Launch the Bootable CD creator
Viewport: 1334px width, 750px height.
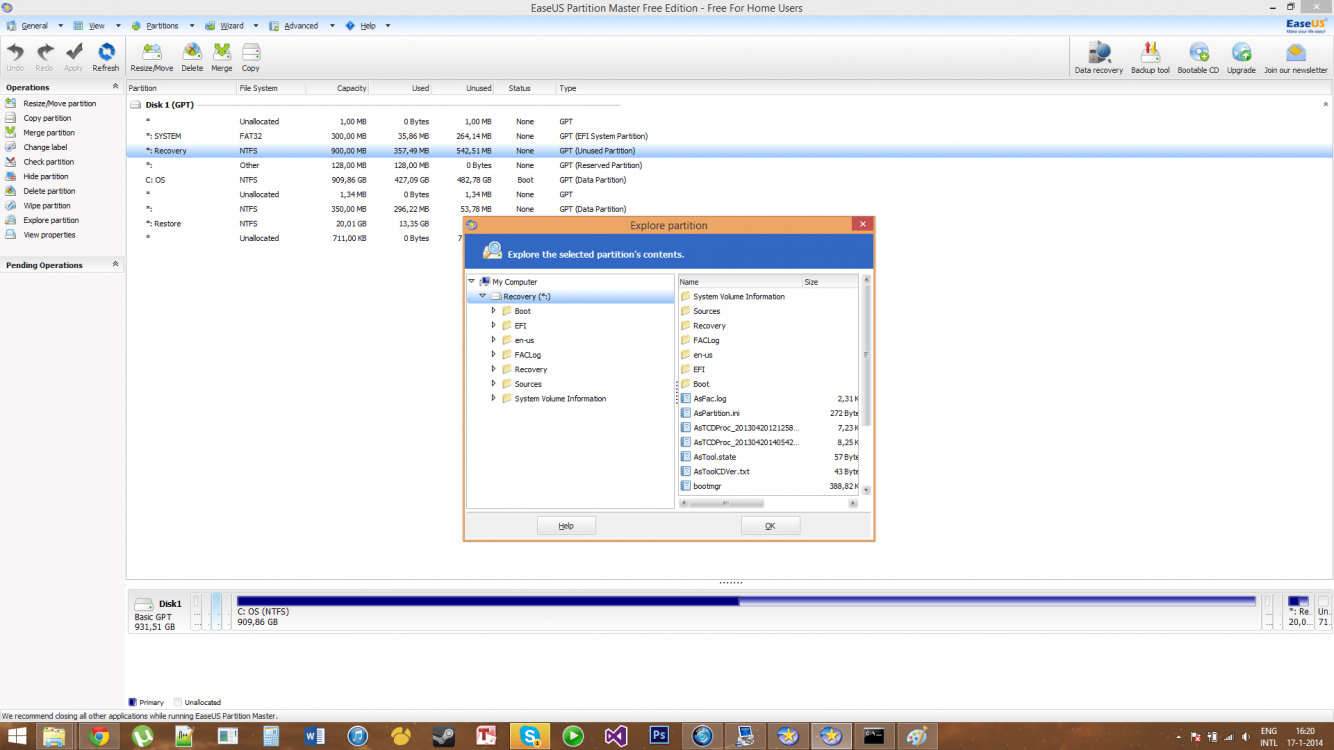pos(1198,58)
